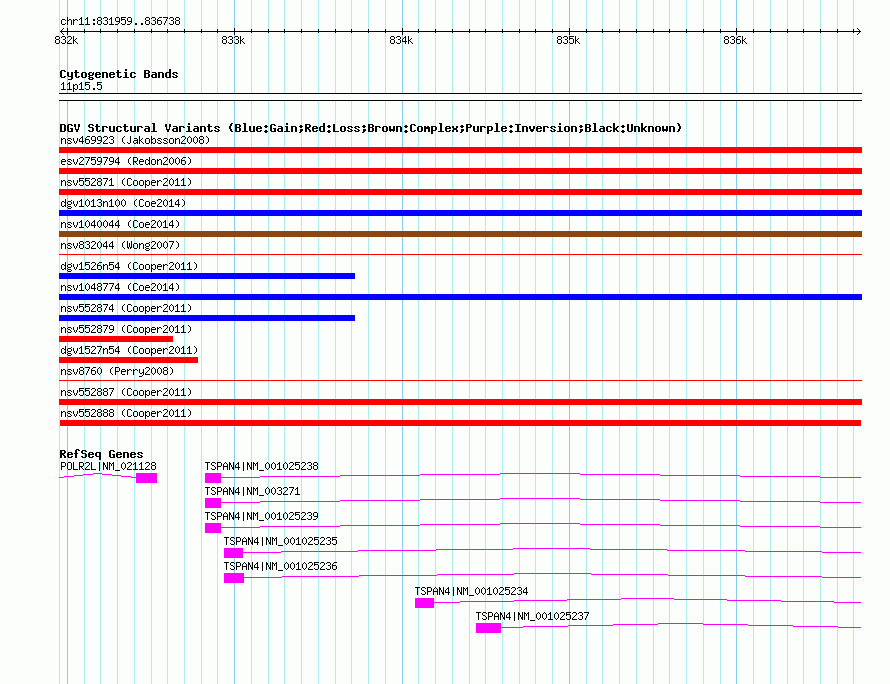Open the TSPAN4|NM_001025239 gene label
This screenshot has width=890, height=684.
[262, 516]
